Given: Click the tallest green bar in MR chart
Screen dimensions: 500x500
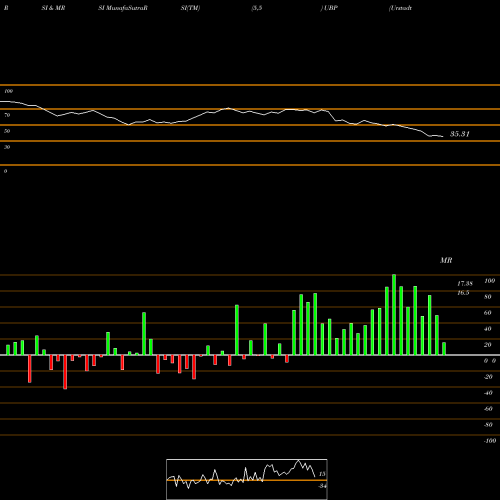Looking at the screenshot, I should pyautogui.click(x=394, y=315).
